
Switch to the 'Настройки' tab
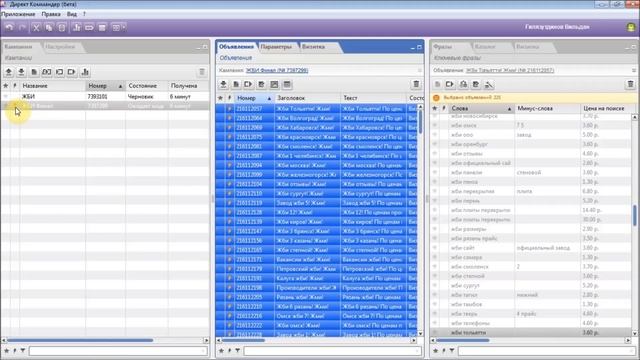click(x=60, y=47)
